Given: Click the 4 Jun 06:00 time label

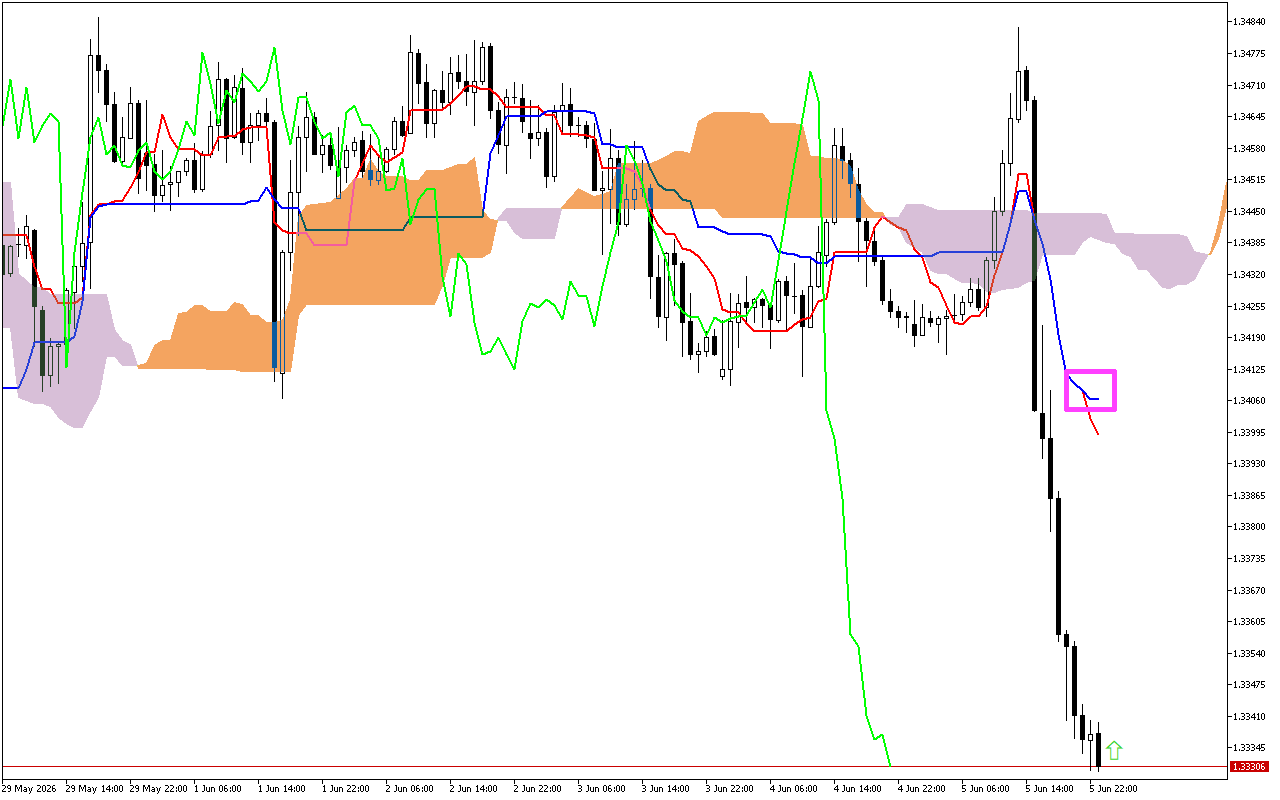Looking at the screenshot, I should (x=794, y=789).
